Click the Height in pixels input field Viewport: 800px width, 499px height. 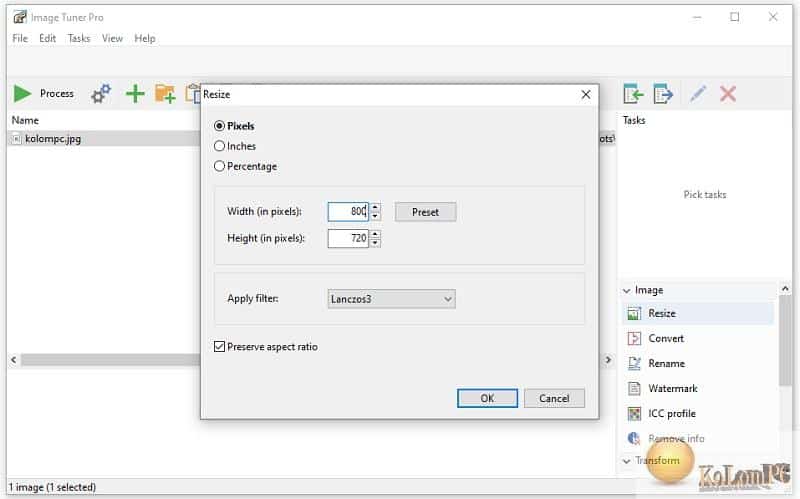tap(348, 238)
